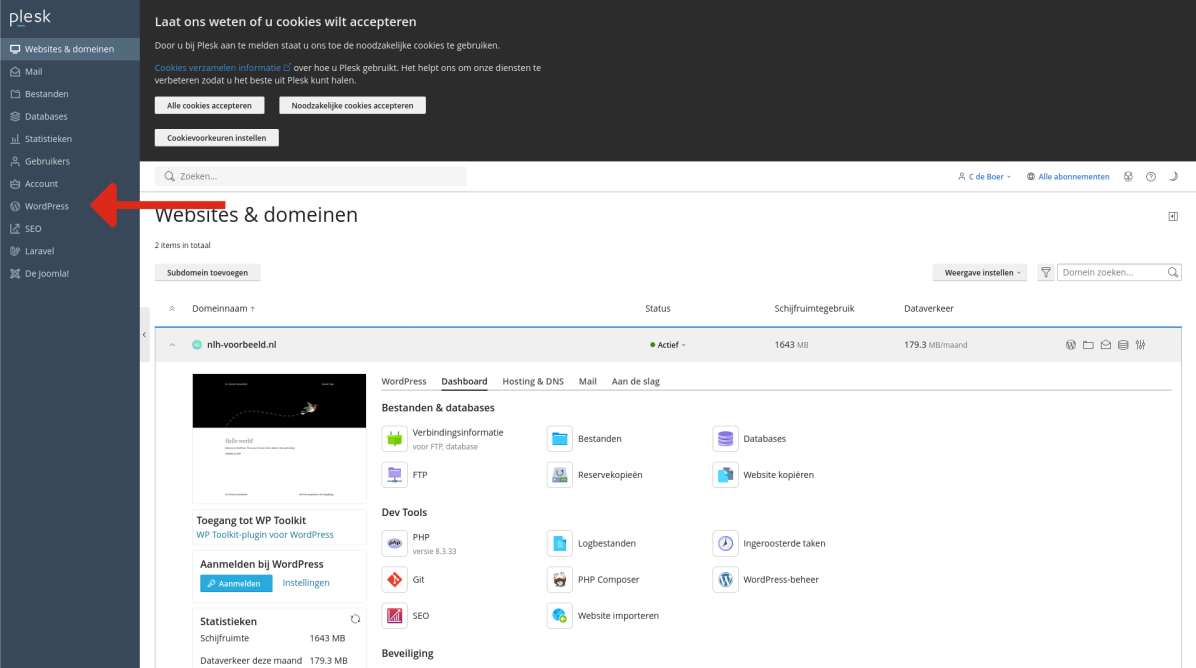Click hosting settings sliders icon in row
The height and width of the screenshot is (668, 1196).
(x=1140, y=345)
